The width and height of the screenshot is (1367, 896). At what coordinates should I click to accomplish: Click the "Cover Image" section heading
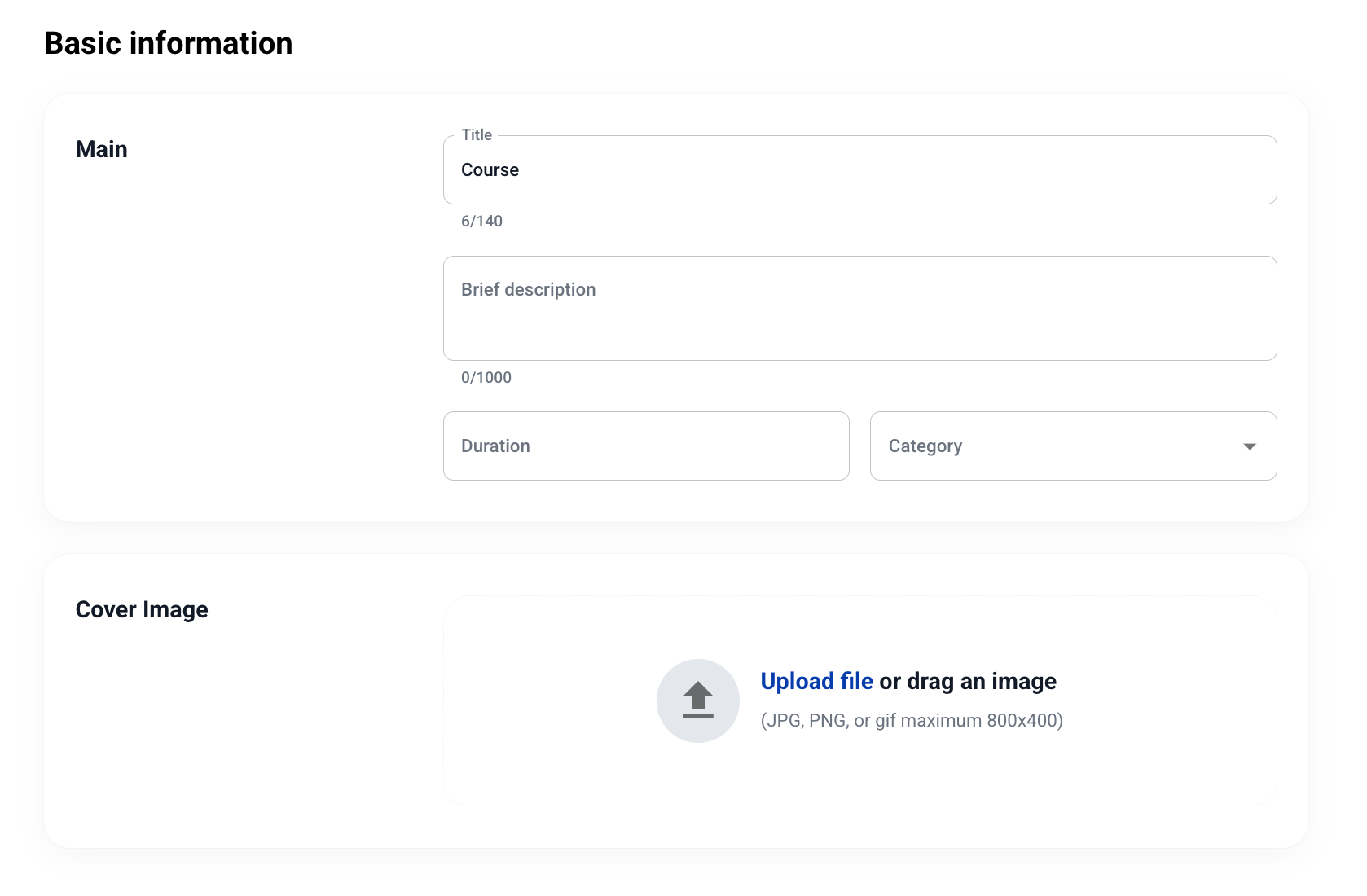[142, 609]
